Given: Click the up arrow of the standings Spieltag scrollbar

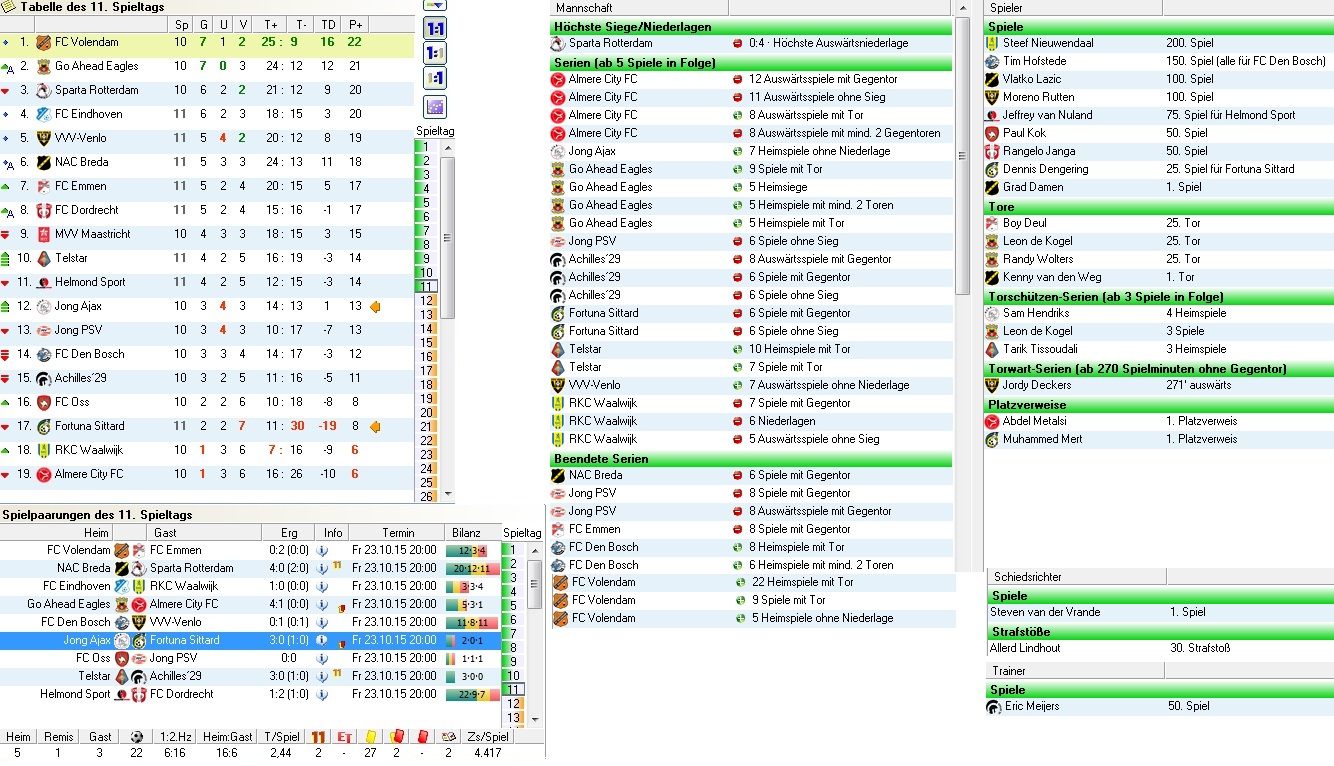Looking at the screenshot, I should tap(447, 147).
